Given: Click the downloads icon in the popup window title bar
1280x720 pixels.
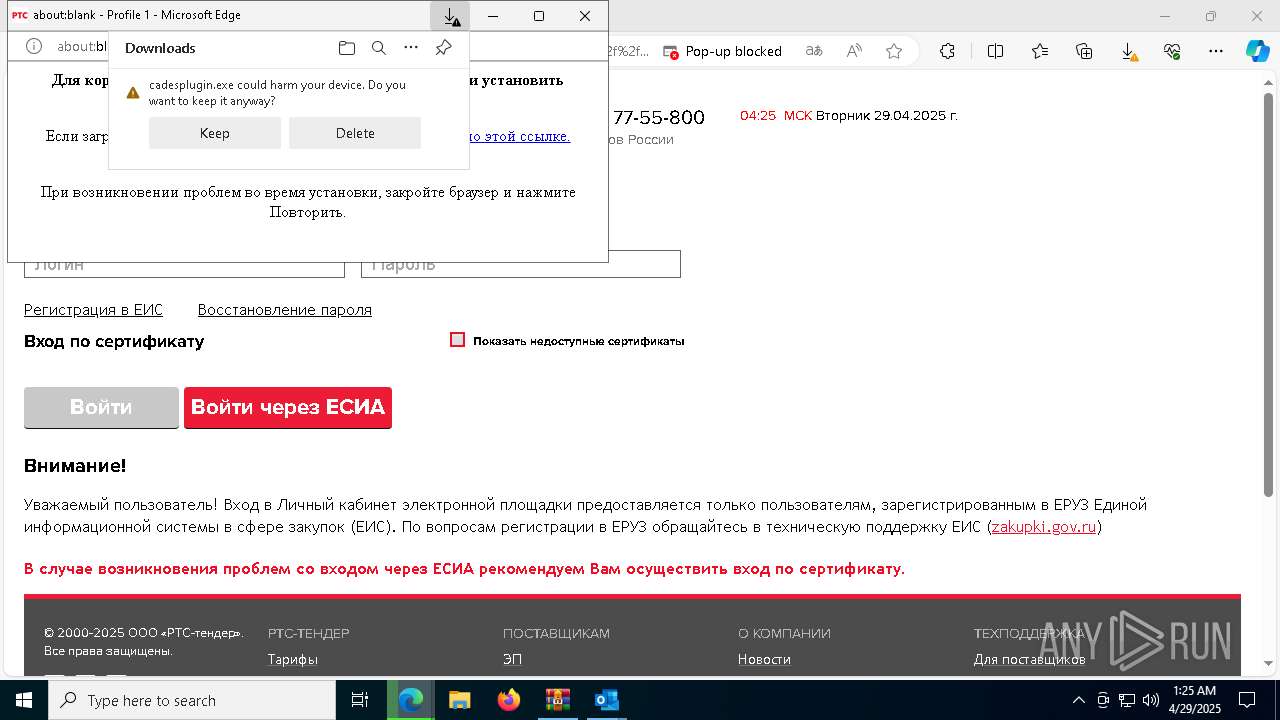Looking at the screenshot, I should 450,16.
